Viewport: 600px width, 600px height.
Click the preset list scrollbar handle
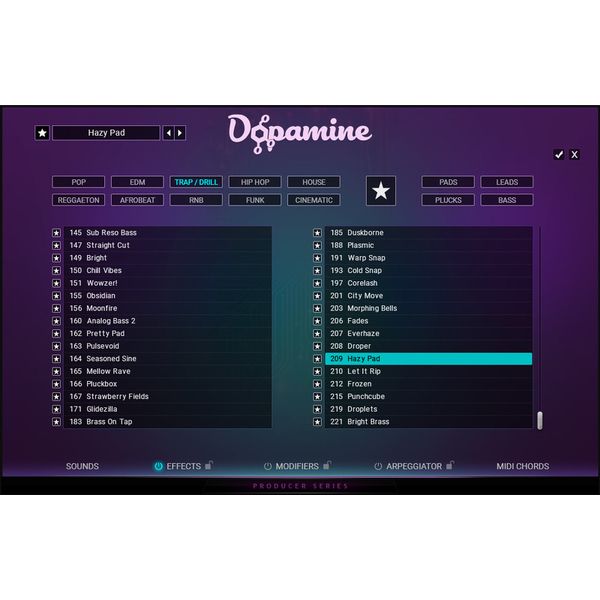[x=540, y=421]
